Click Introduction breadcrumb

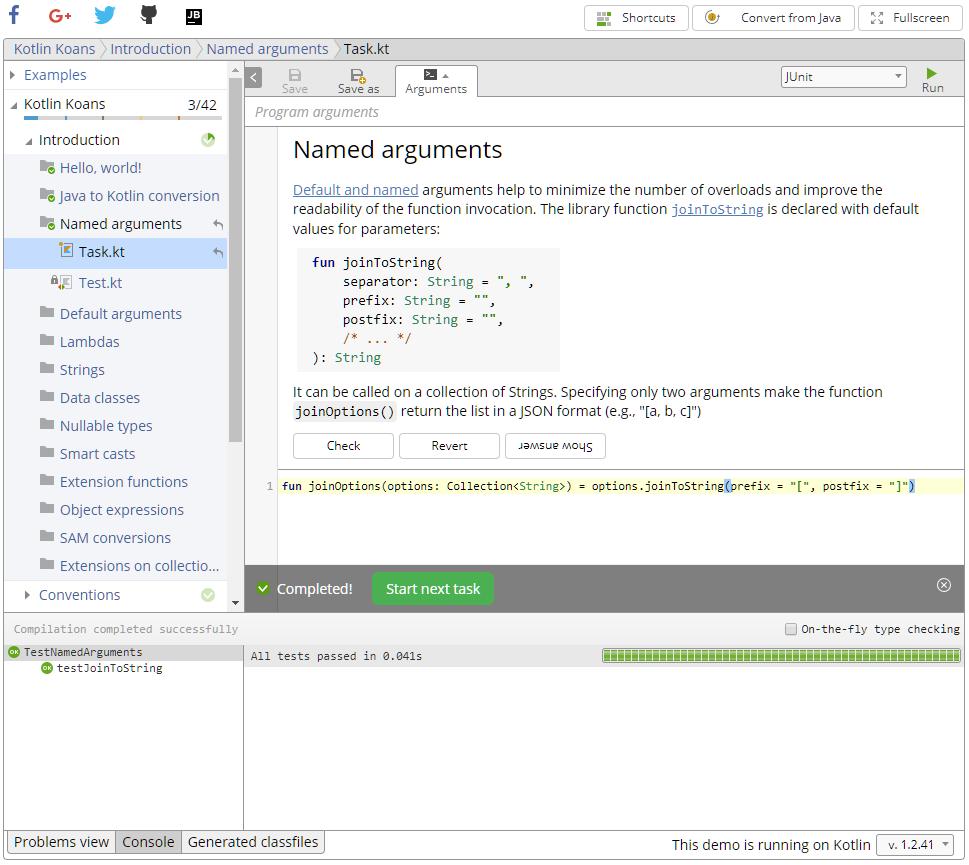[150, 49]
